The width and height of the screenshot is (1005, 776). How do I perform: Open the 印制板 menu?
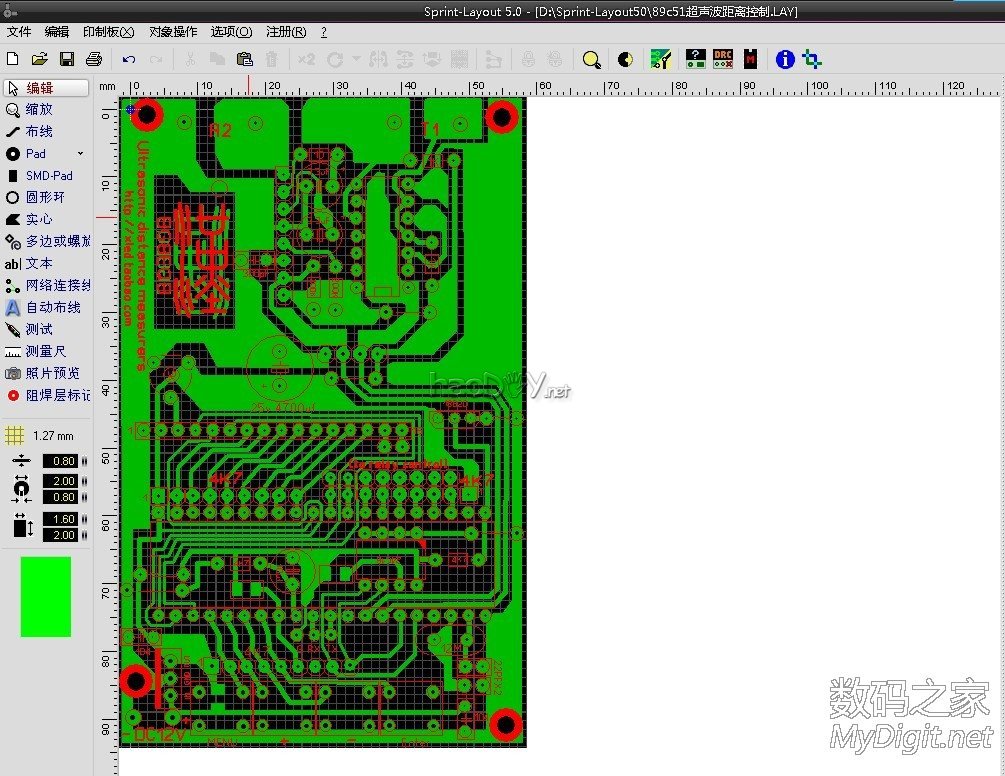click(x=109, y=32)
